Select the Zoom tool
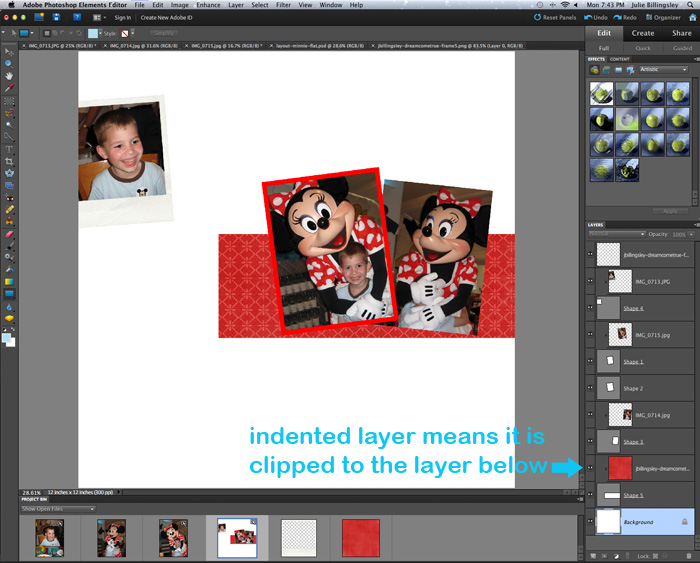700x563 pixels. 9,64
